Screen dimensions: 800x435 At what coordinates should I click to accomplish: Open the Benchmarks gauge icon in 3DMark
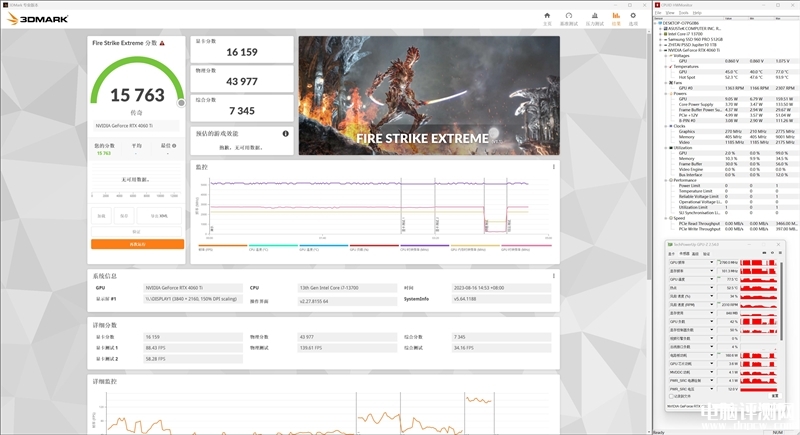click(x=570, y=17)
